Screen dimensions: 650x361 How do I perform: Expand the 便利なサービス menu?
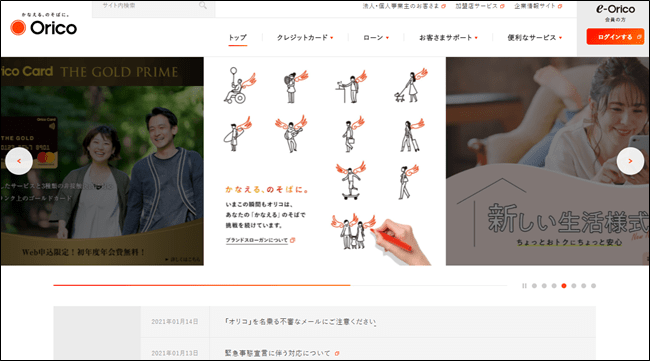(534, 38)
